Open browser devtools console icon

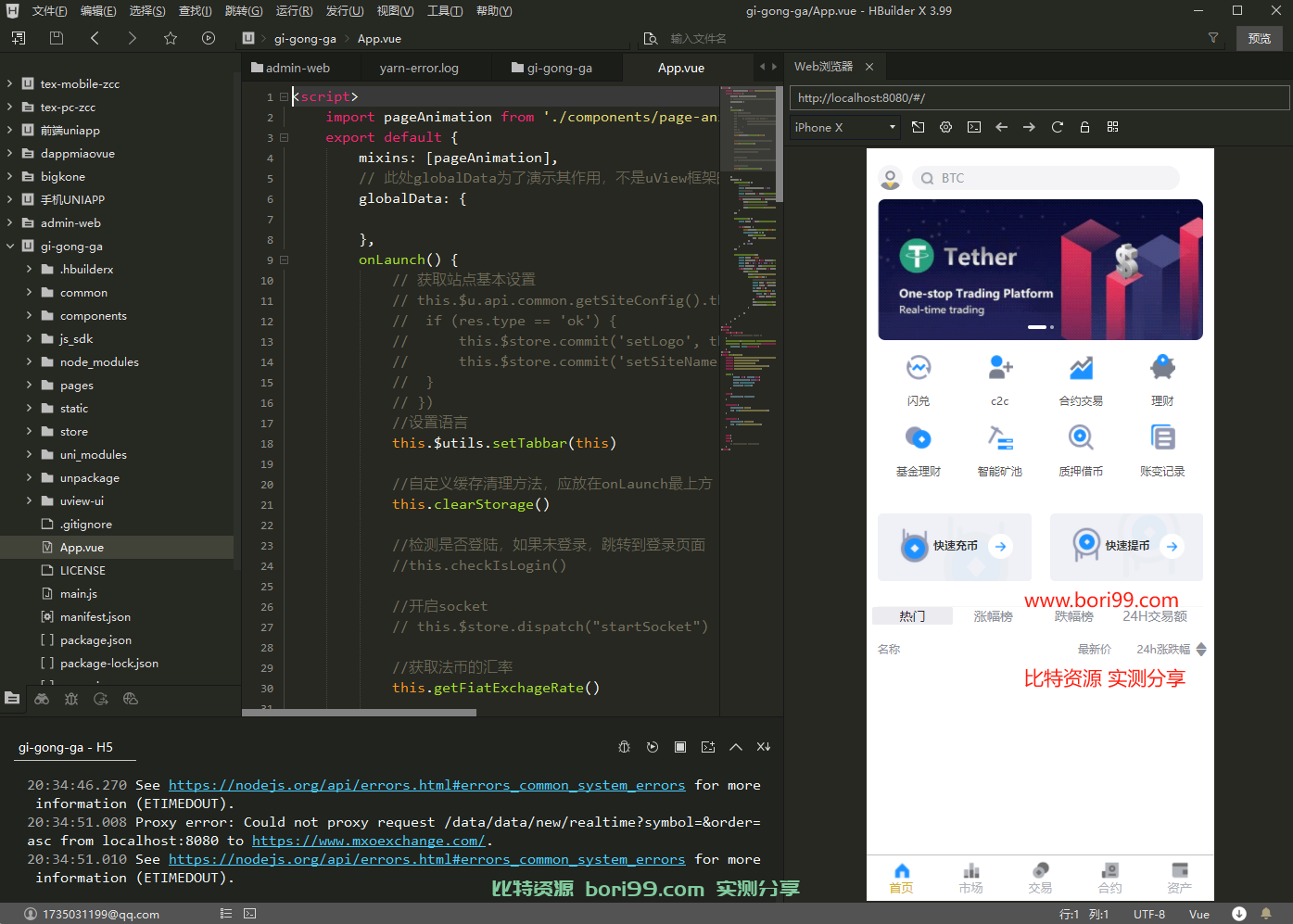coord(974,127)
